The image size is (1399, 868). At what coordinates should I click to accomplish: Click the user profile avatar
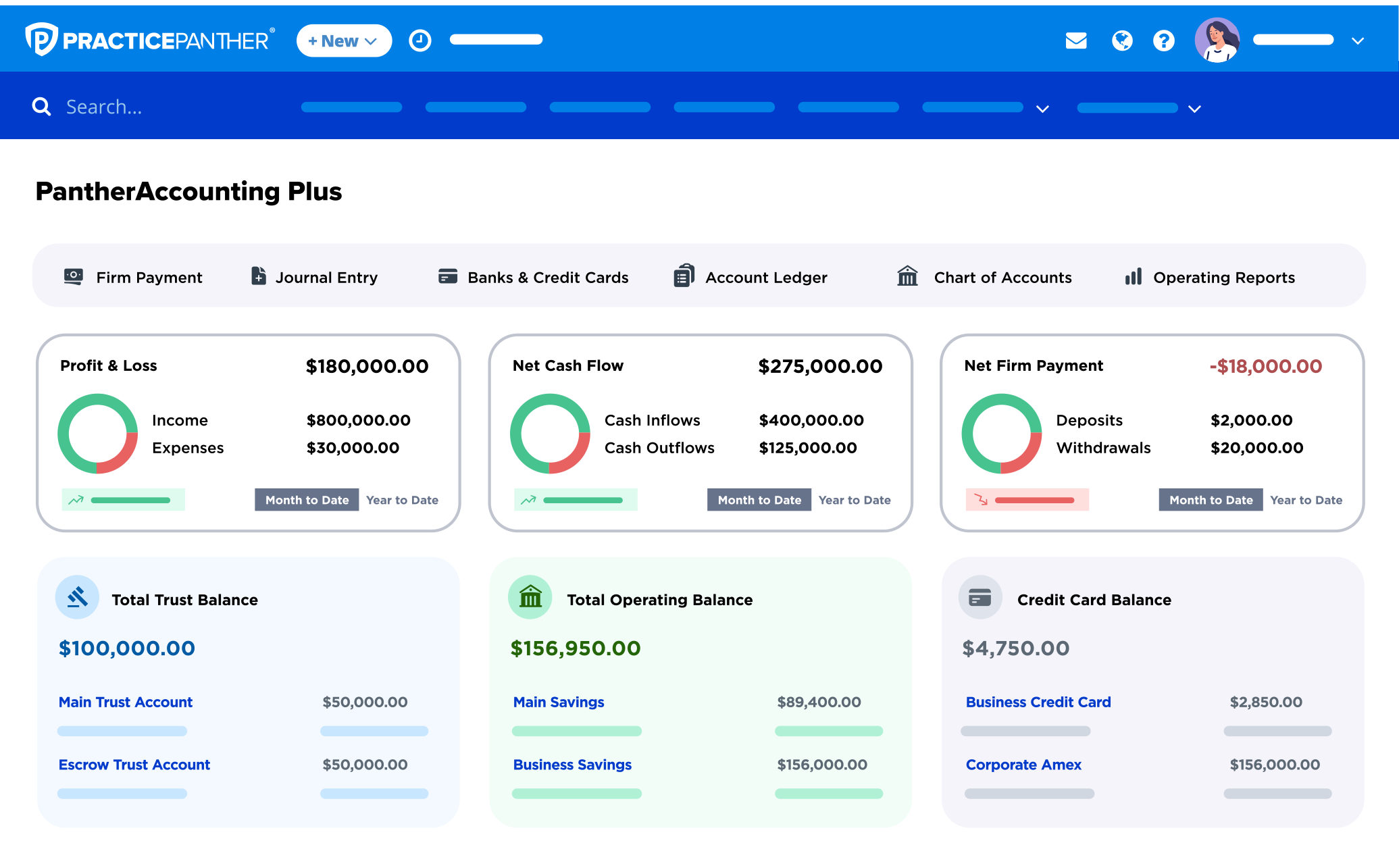tap(1217, 41)
